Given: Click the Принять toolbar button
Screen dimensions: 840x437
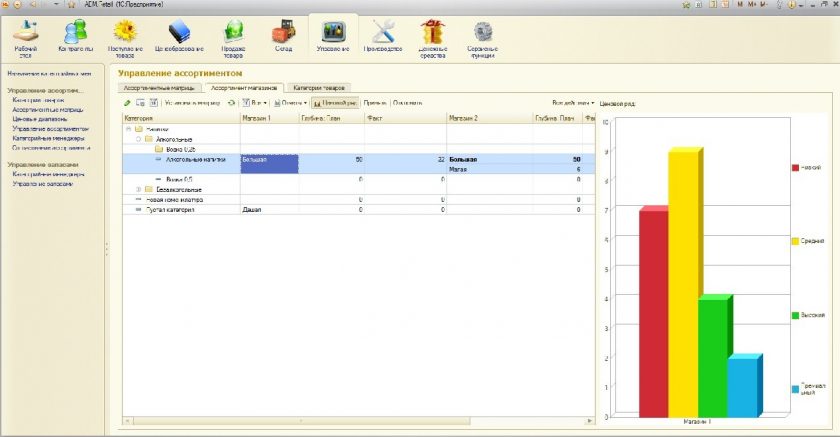Looking at the screenshot, I should 374,103.
